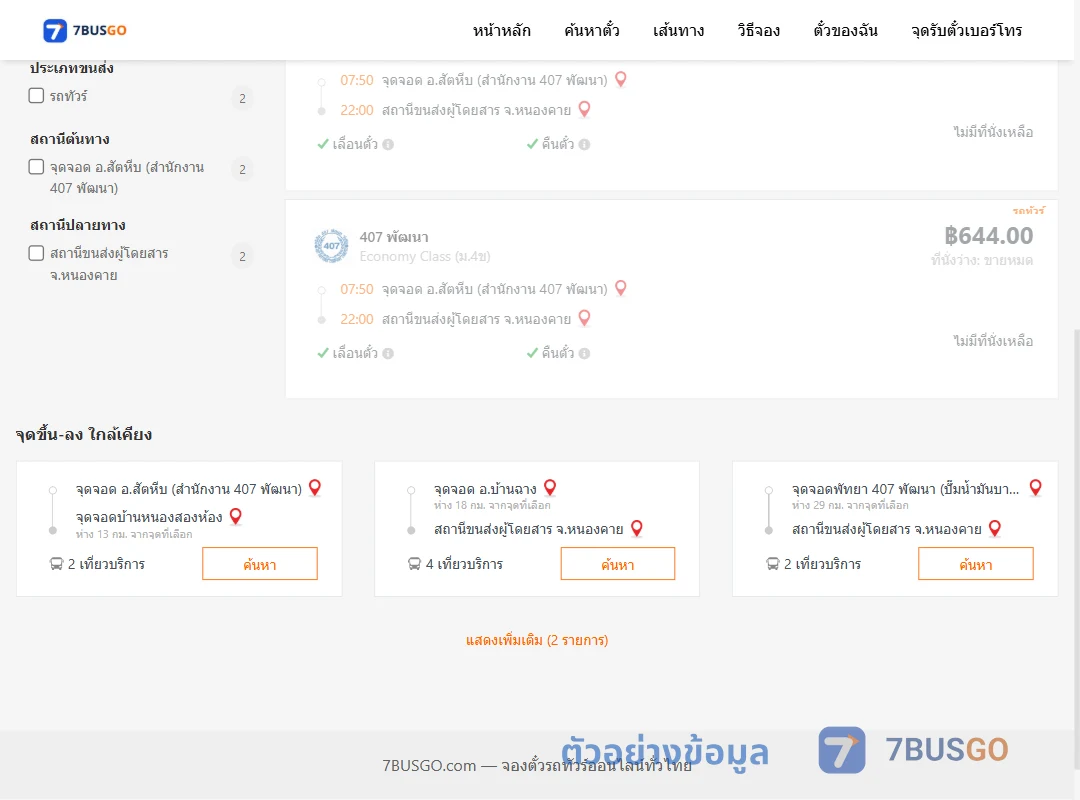
Task: Open the ค้นหาตั๋ว menu item
Action: (x=592, y=30)
